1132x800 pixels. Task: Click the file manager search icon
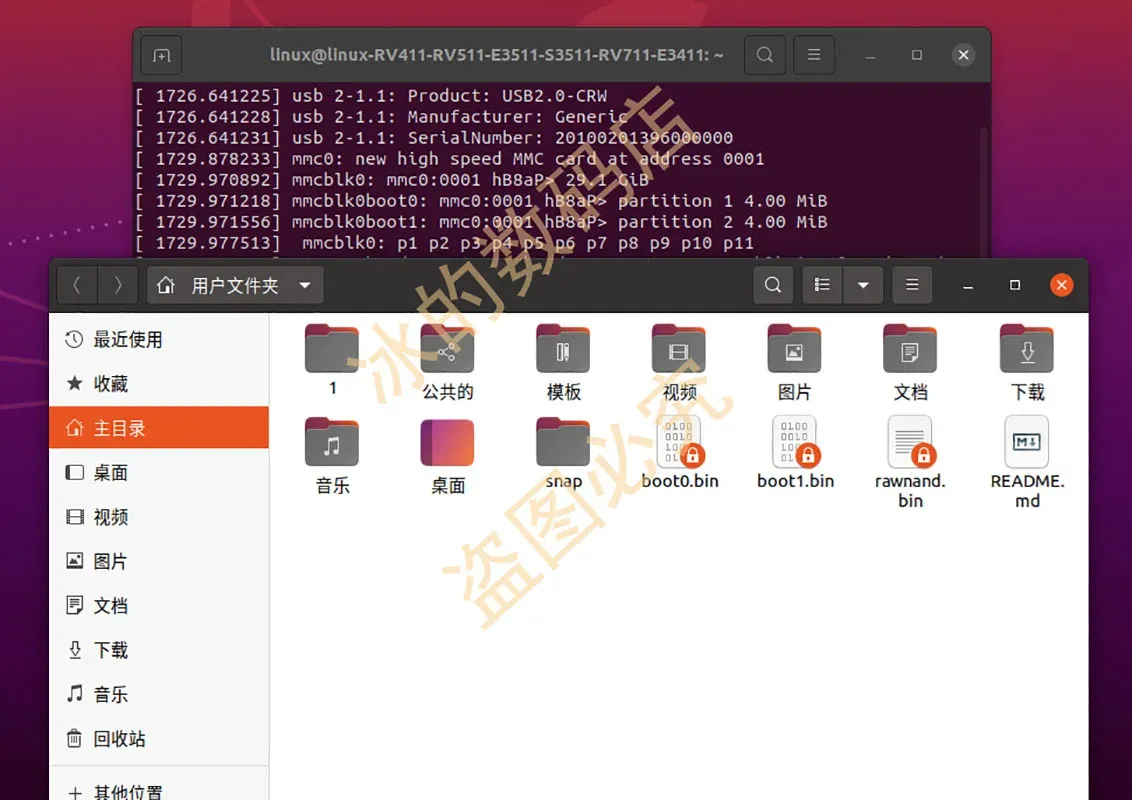click(773, 285)
